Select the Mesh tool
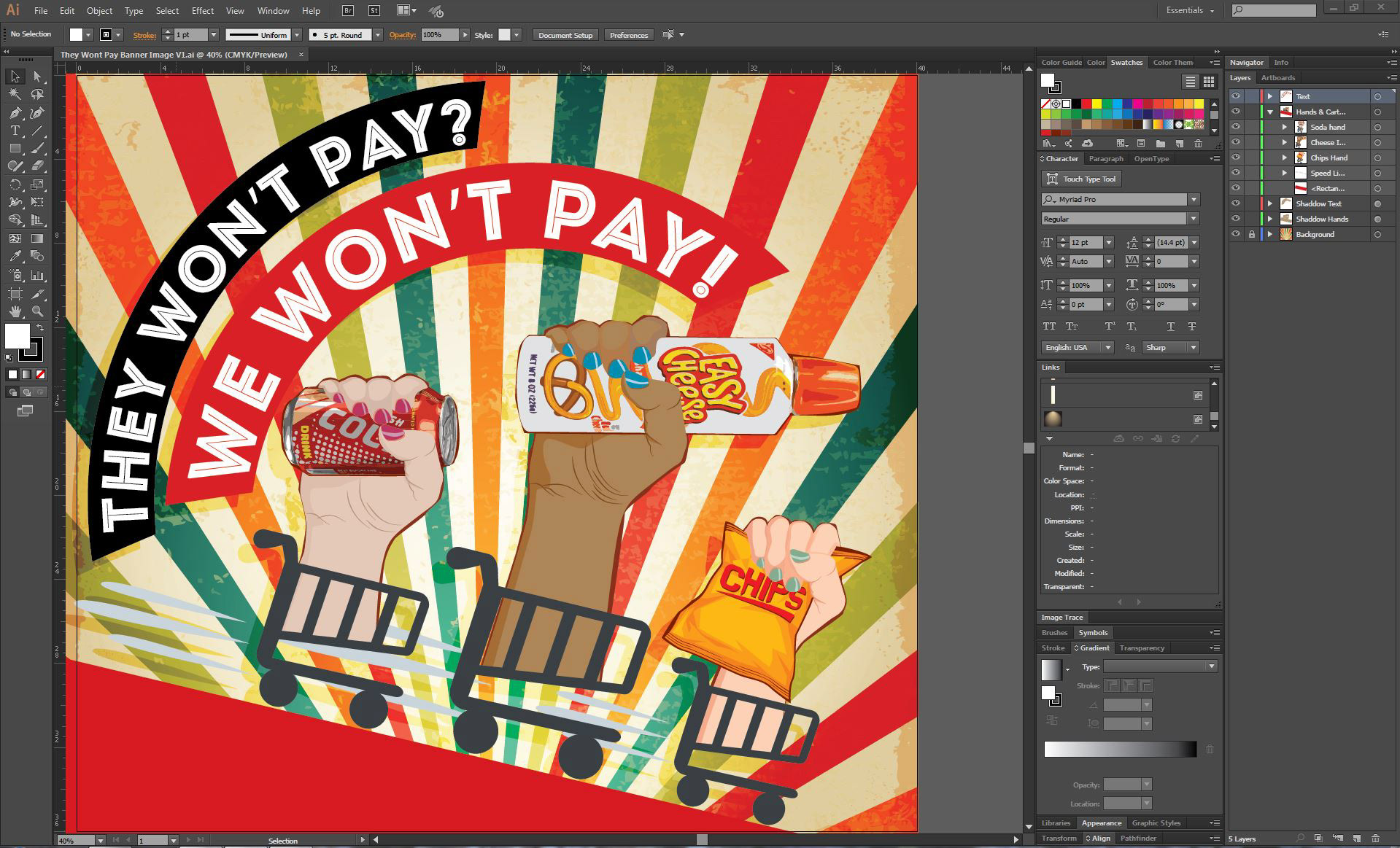1400x848 pixels. pyautogui.click(x=15, y=238)
